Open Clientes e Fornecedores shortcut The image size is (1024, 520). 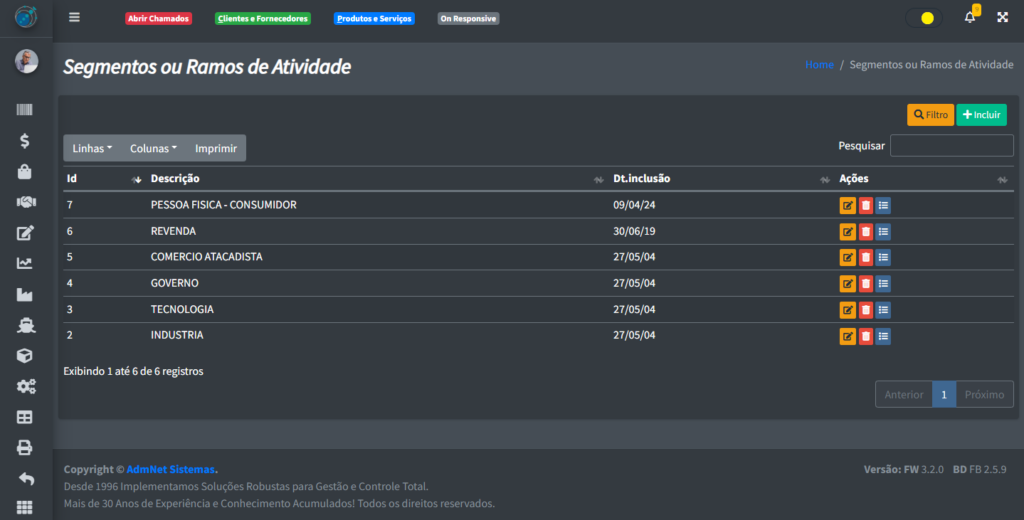263,19
